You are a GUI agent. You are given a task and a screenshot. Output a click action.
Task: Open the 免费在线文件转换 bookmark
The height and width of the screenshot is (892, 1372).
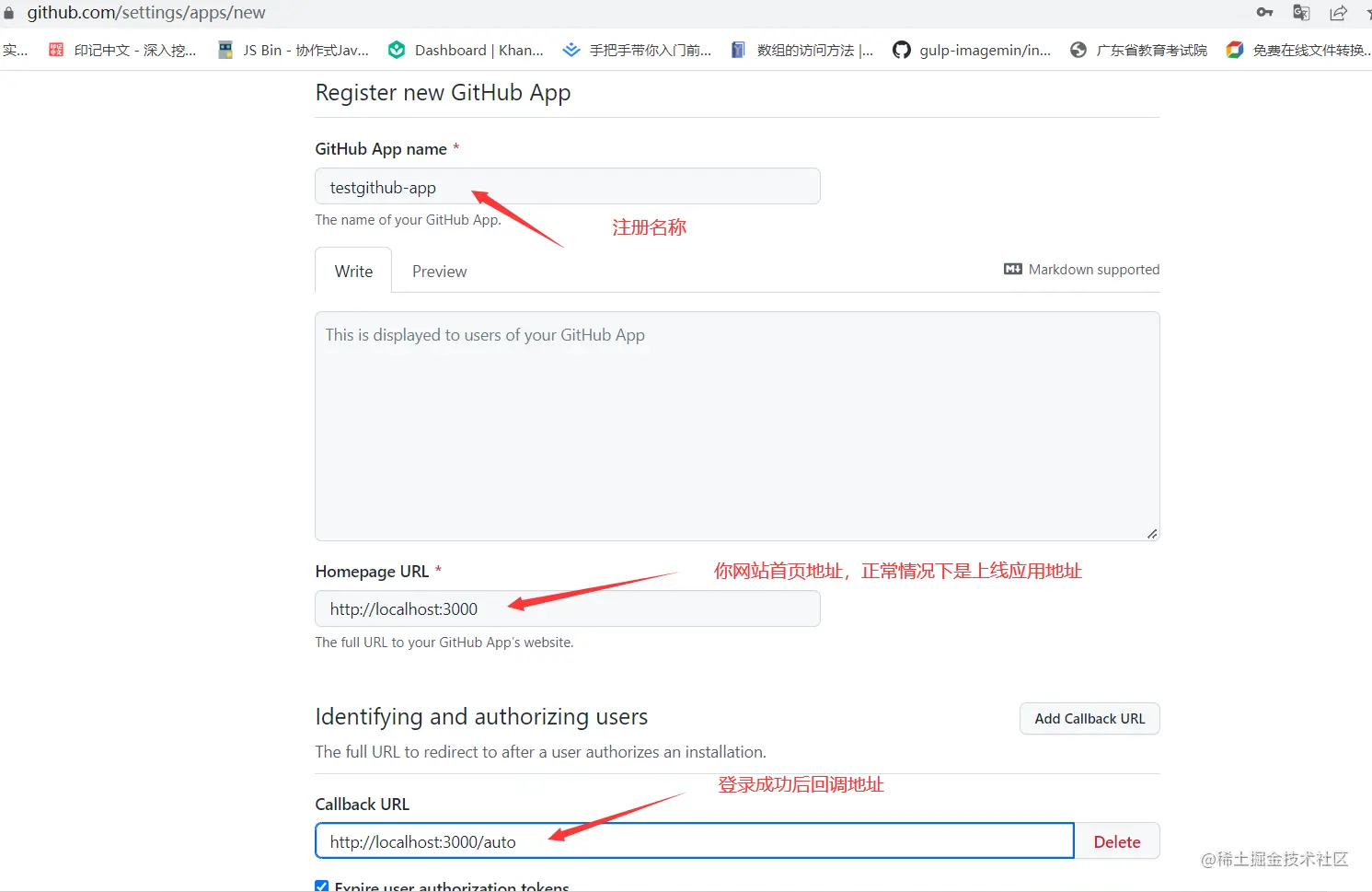tap(1298, 50)
